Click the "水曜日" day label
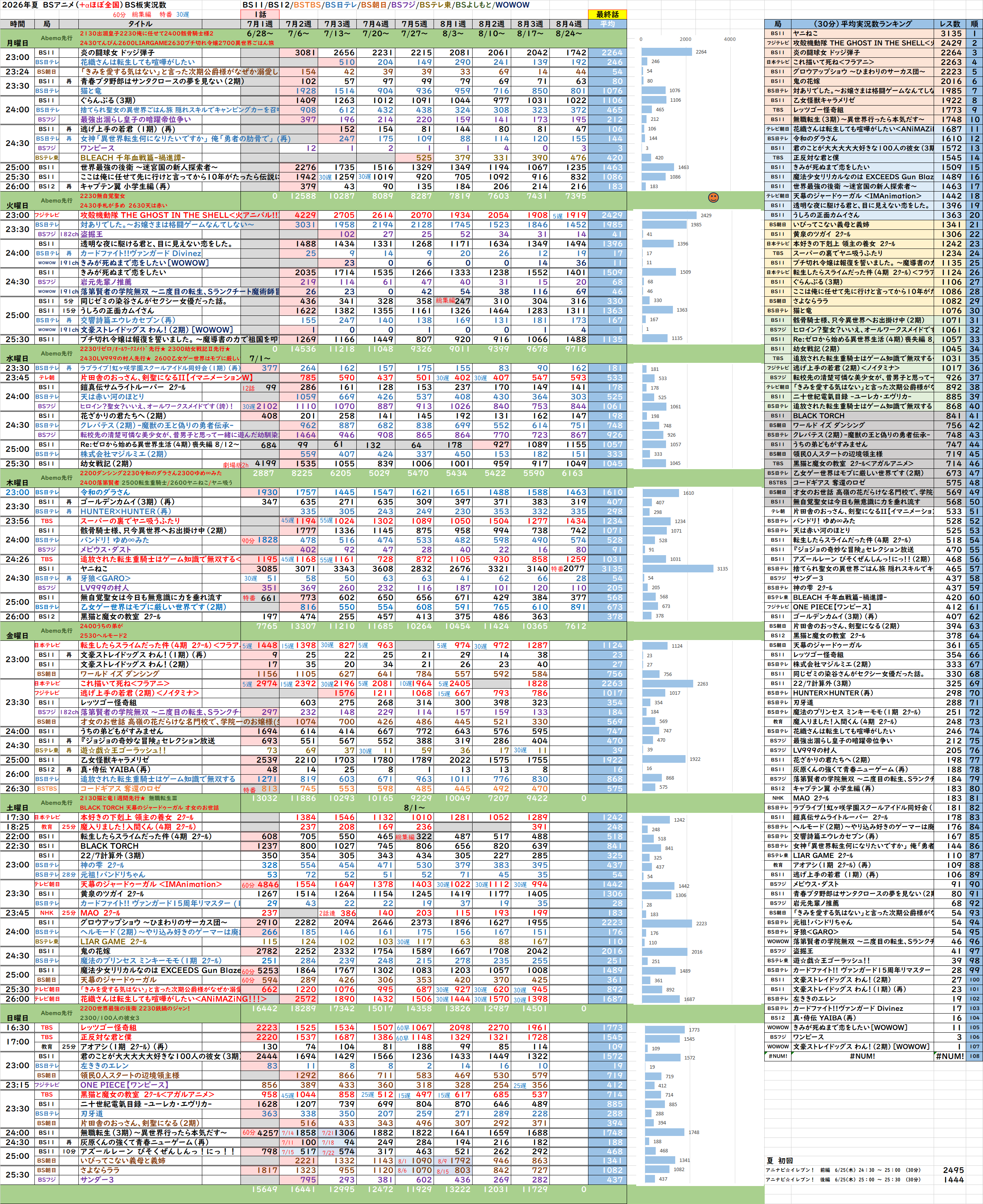983x1204 pixels. 18,359
